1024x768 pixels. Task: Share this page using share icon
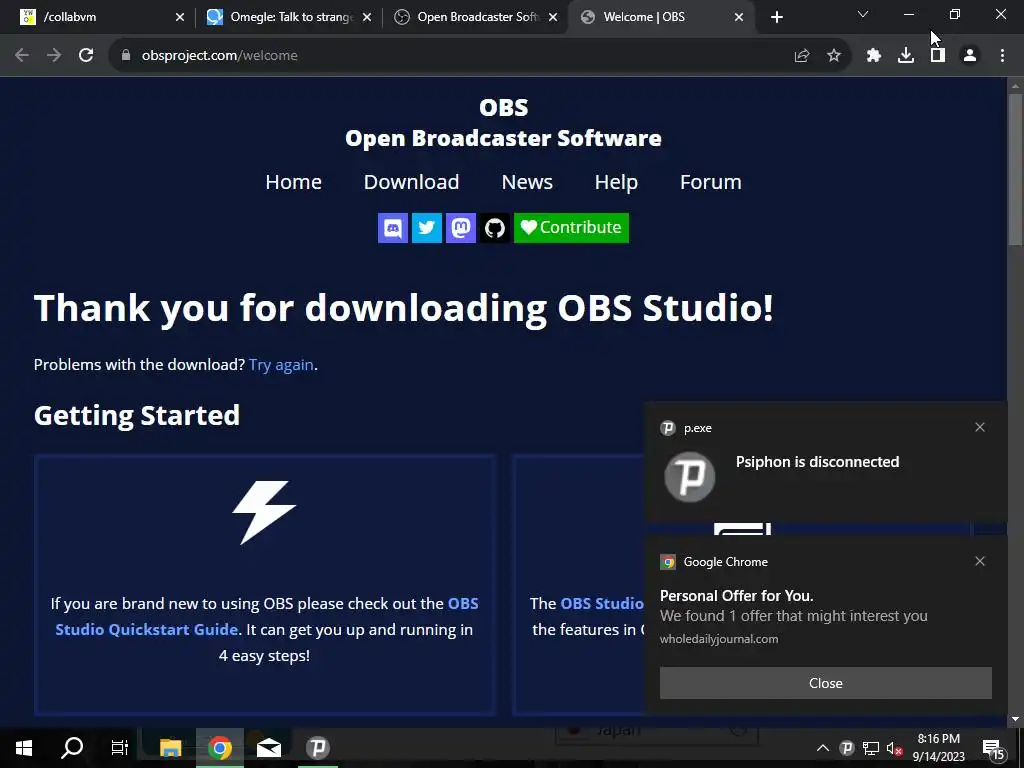coord(802,56)
